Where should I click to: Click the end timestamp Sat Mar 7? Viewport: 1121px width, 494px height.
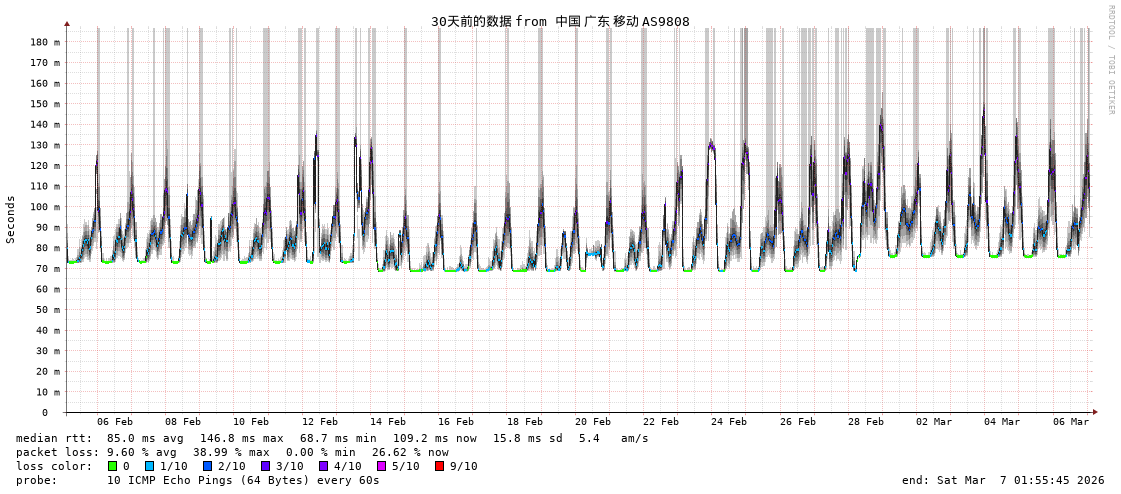(1003, 480)
